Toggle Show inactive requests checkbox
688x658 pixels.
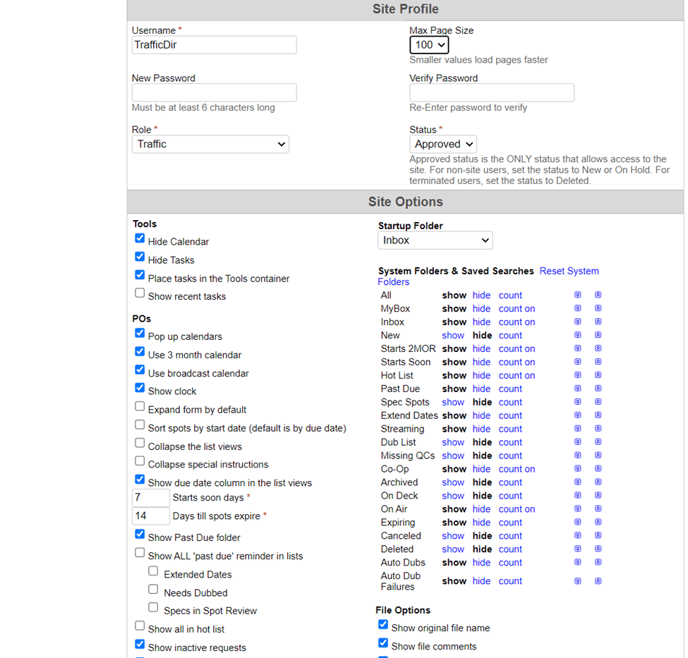140,644
